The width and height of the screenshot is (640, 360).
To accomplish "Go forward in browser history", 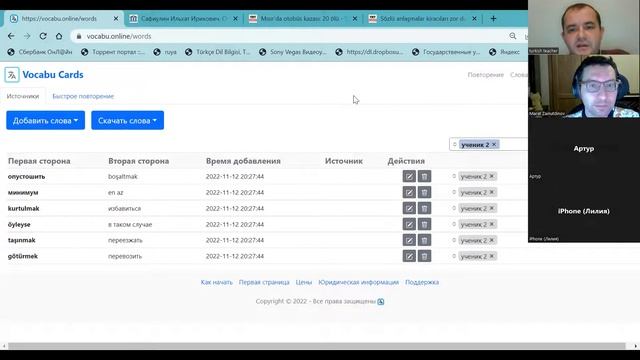I will [27, 36].
